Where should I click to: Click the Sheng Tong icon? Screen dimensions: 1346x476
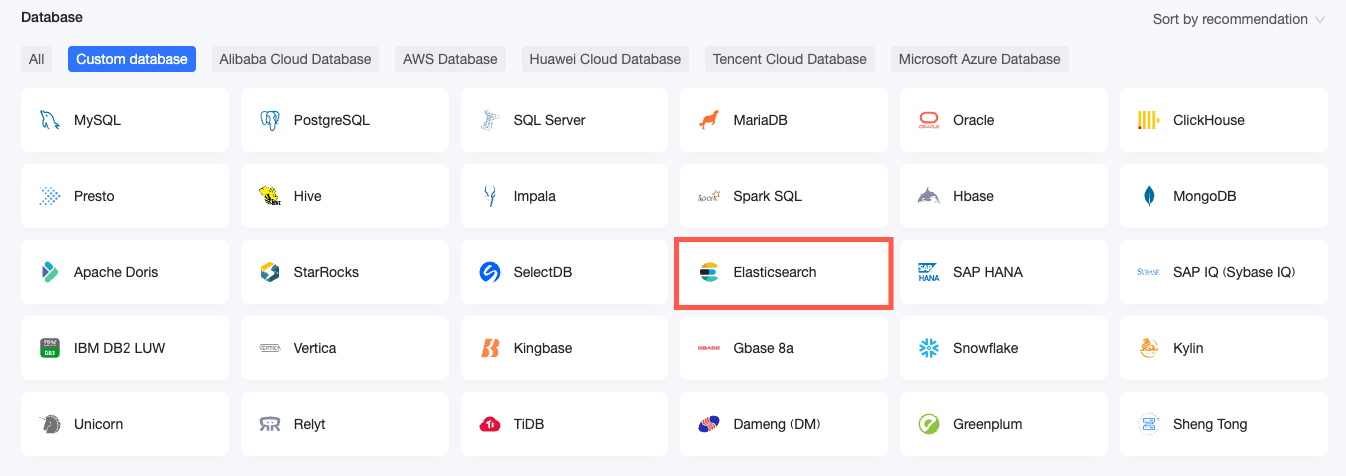1149,424
